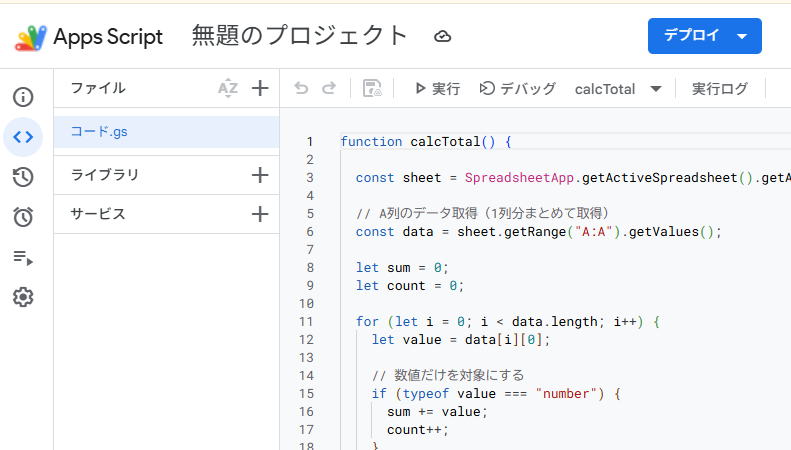Screen dimensions: 791x450
Task: Open the デプロイ dropdown button
Action: (x=705, y=36)
